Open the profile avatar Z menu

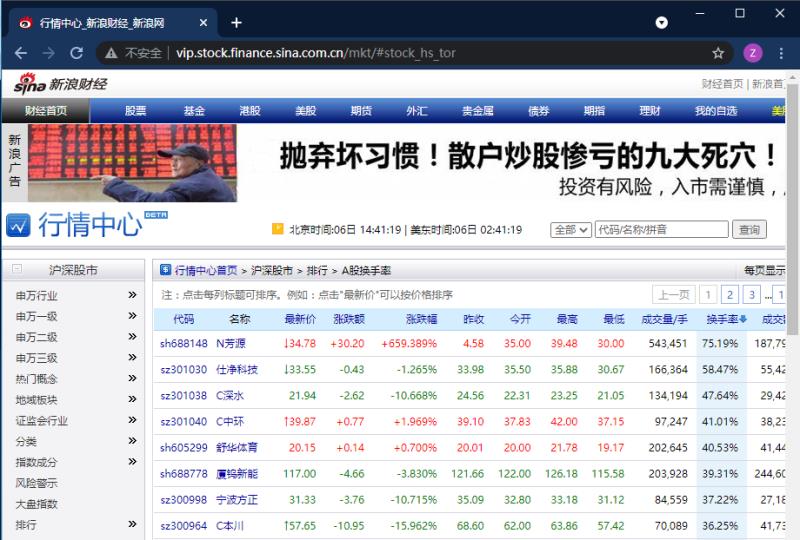(753, 53)
